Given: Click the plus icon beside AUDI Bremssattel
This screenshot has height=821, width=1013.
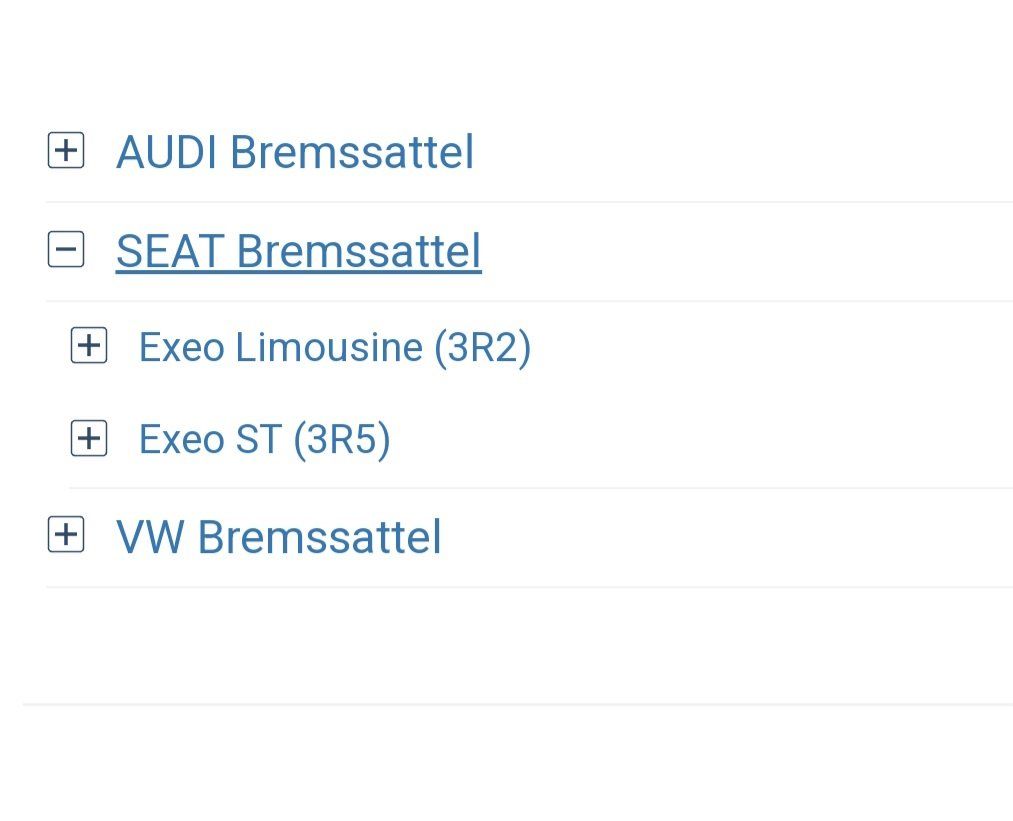Looking at the screenshot, I should (x=66, y=152).
